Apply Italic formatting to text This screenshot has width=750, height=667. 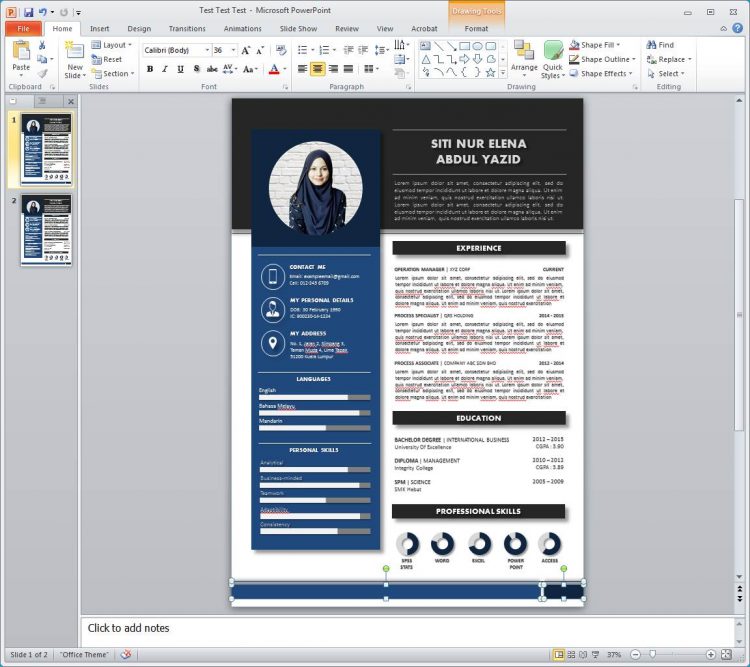coord(165,69)
